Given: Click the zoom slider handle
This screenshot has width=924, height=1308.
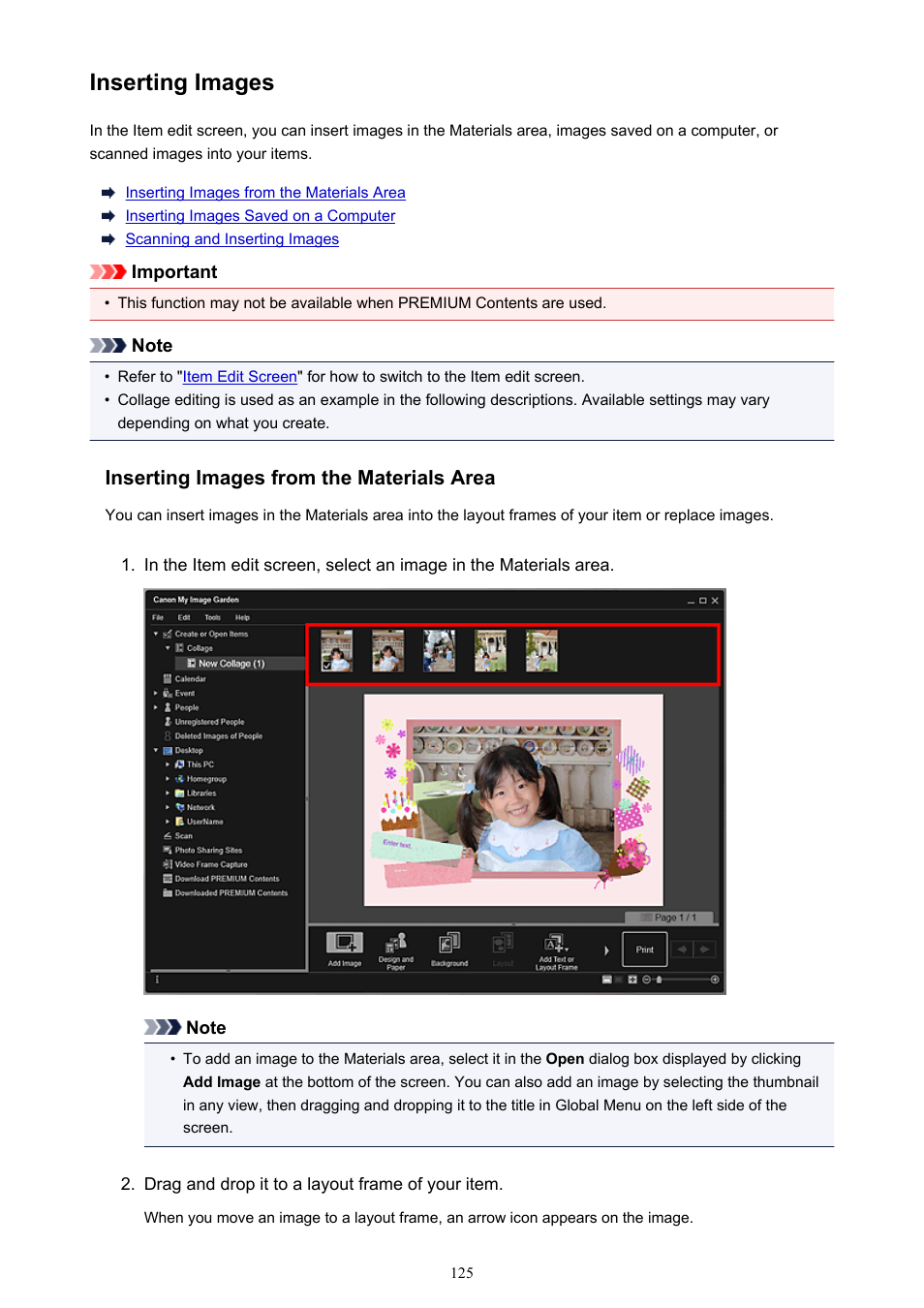Looking at the screenshot, I should coord(660,980).
